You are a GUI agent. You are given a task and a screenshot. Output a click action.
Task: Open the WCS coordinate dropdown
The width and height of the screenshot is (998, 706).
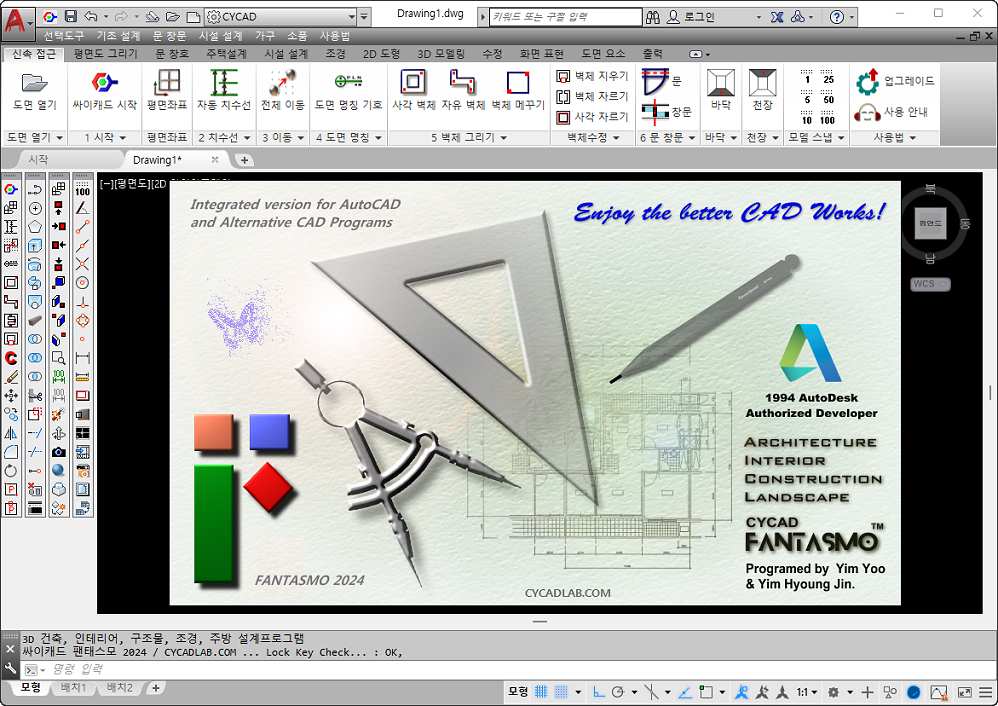point(931,284)
